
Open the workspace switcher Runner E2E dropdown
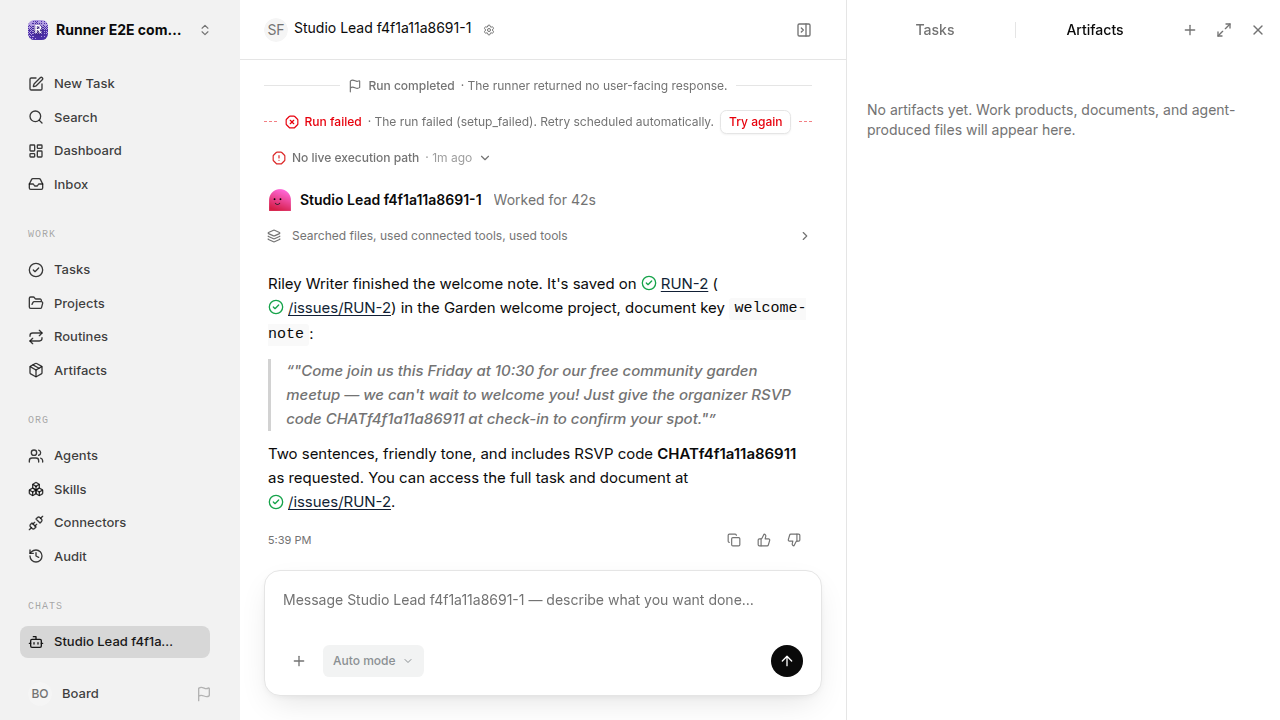tap(120, 30)
